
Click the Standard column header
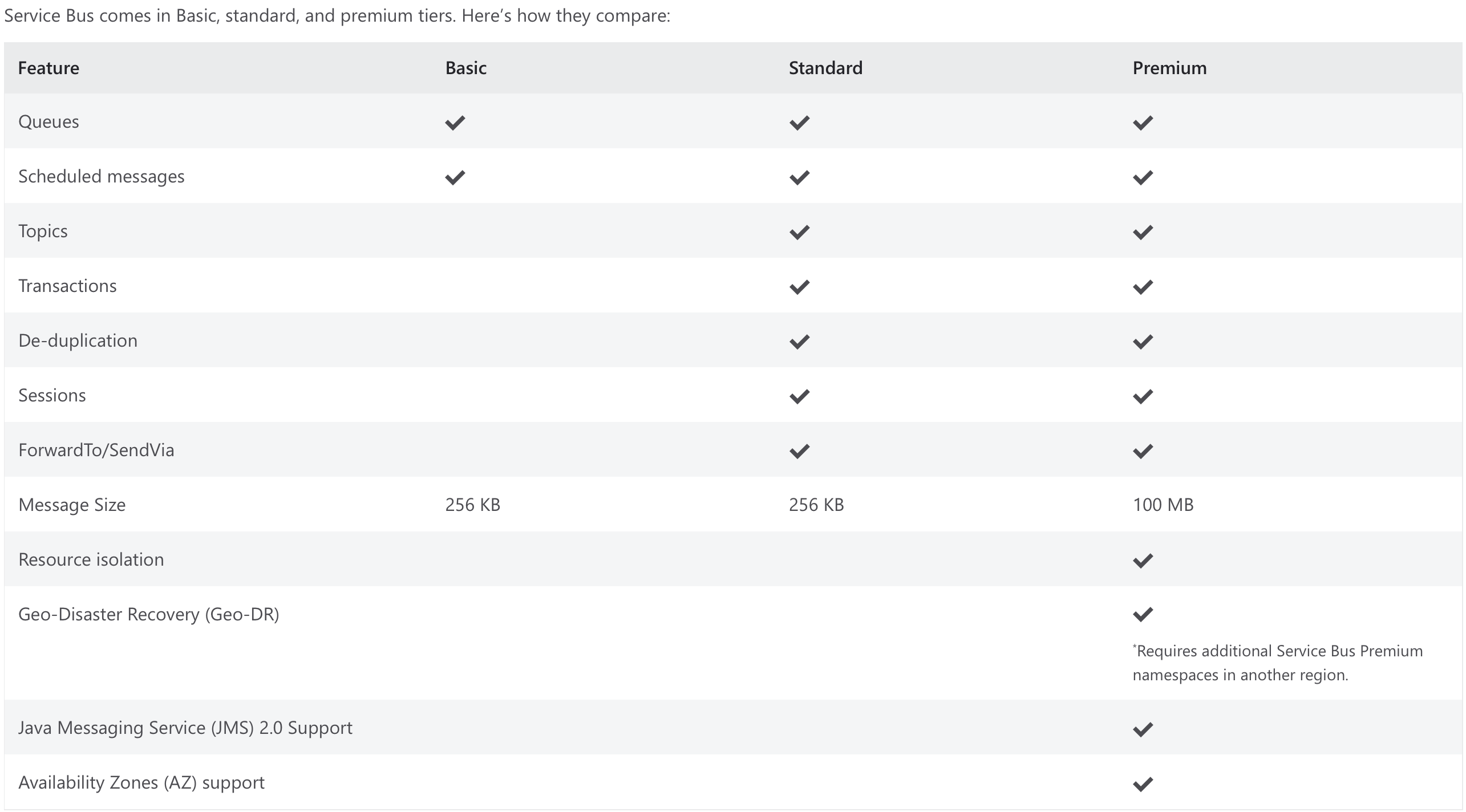pyautogui.click(x=825, y=68)
